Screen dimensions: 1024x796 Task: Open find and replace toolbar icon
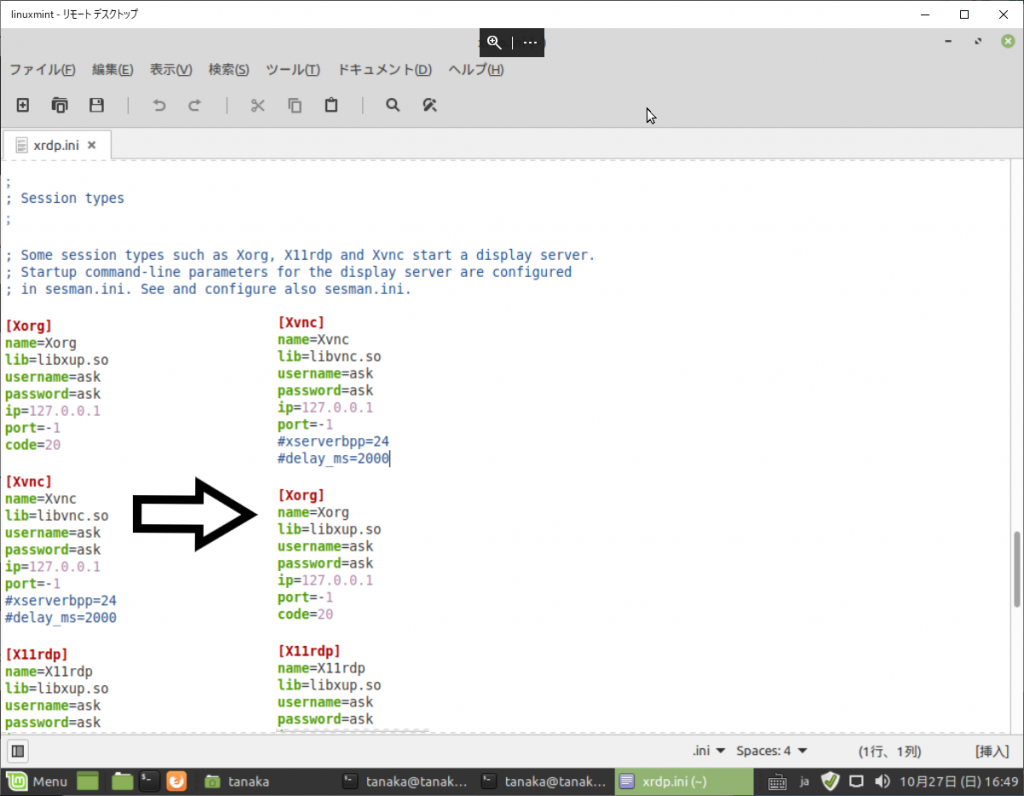pyautogui.click(x=429, y=105)
